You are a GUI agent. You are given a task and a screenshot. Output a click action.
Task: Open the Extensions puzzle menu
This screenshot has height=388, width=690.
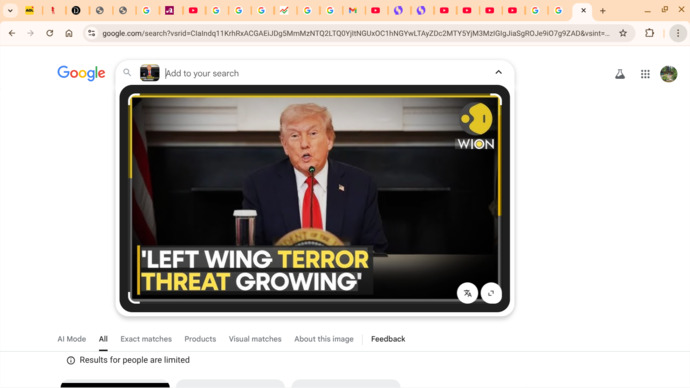coord(650,33)
